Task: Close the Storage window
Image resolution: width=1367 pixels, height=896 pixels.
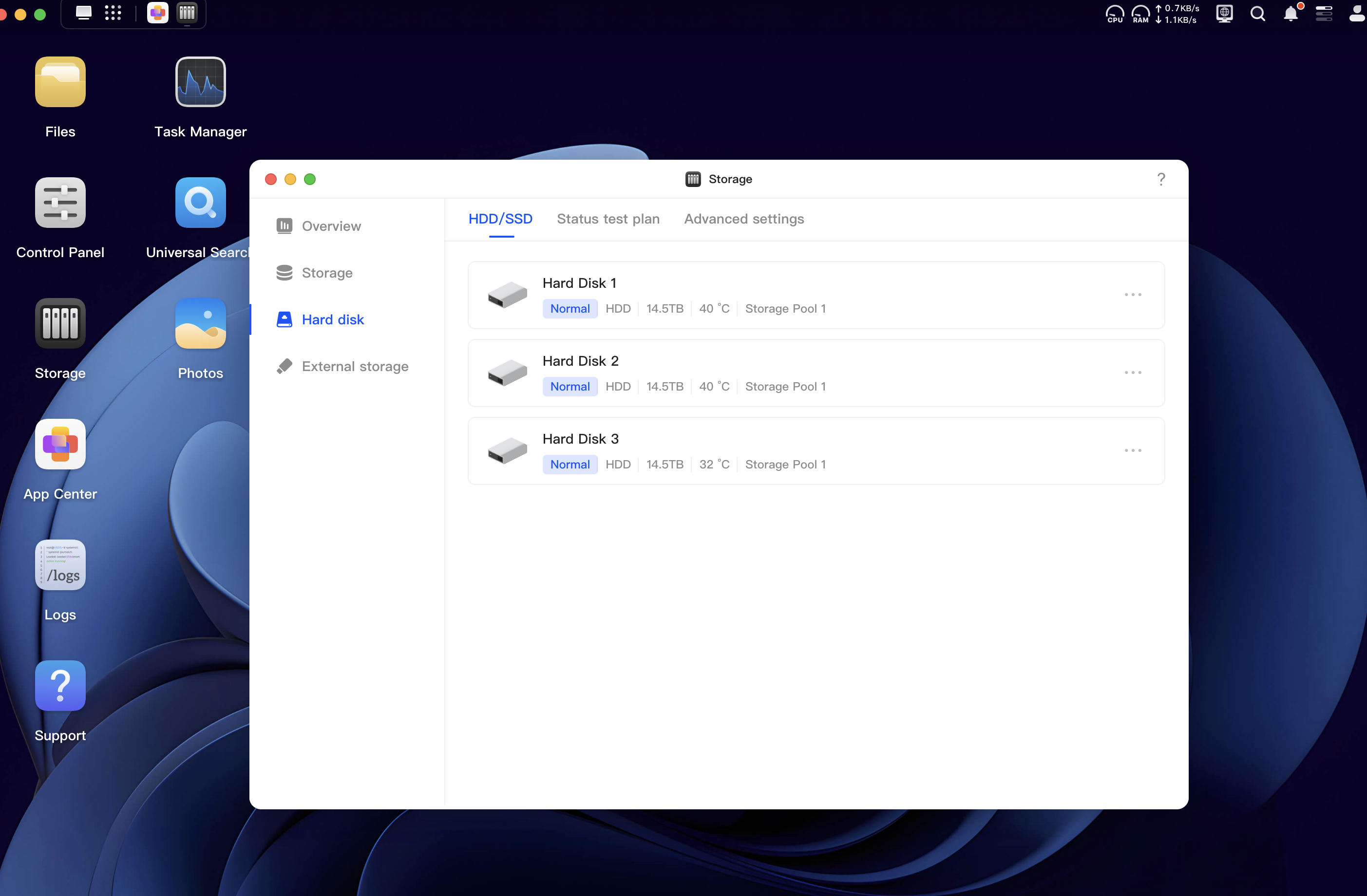Action: (271, 180)
